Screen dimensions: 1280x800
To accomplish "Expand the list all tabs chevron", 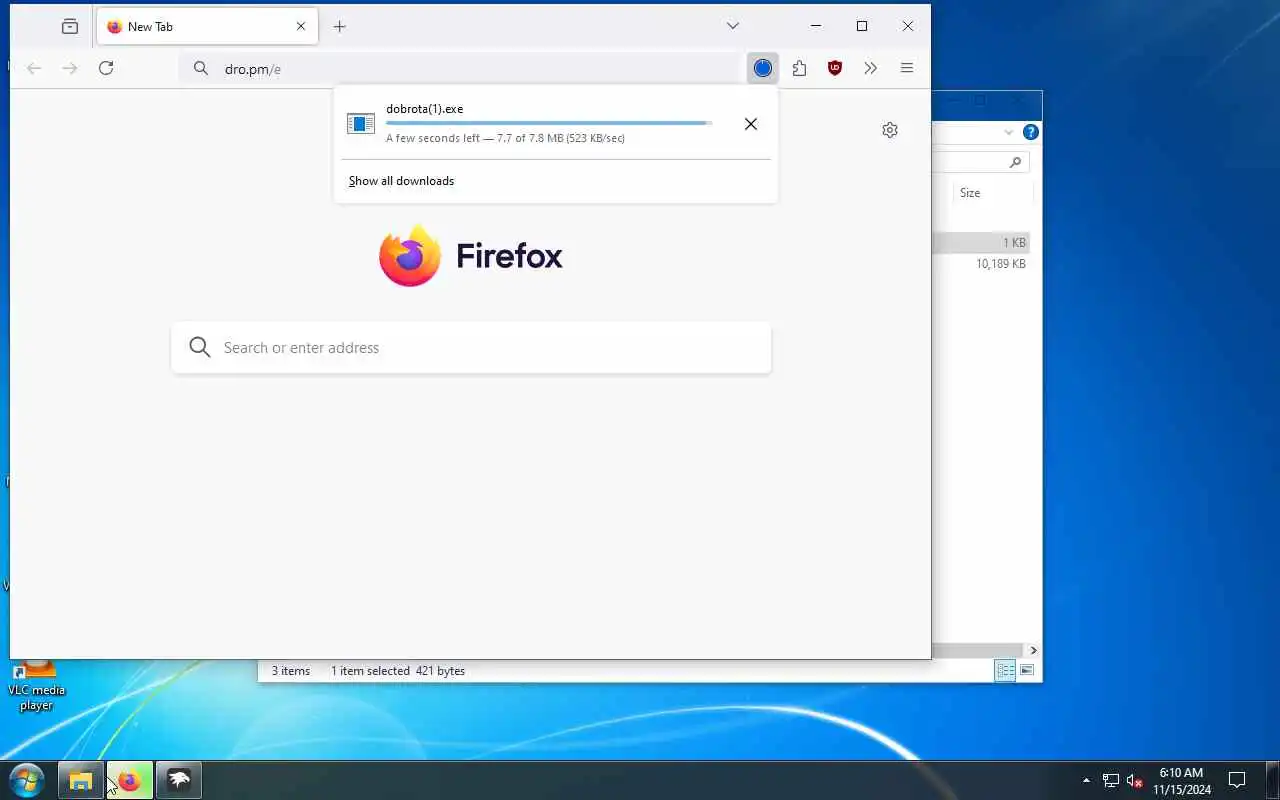I will click(733, 26).
